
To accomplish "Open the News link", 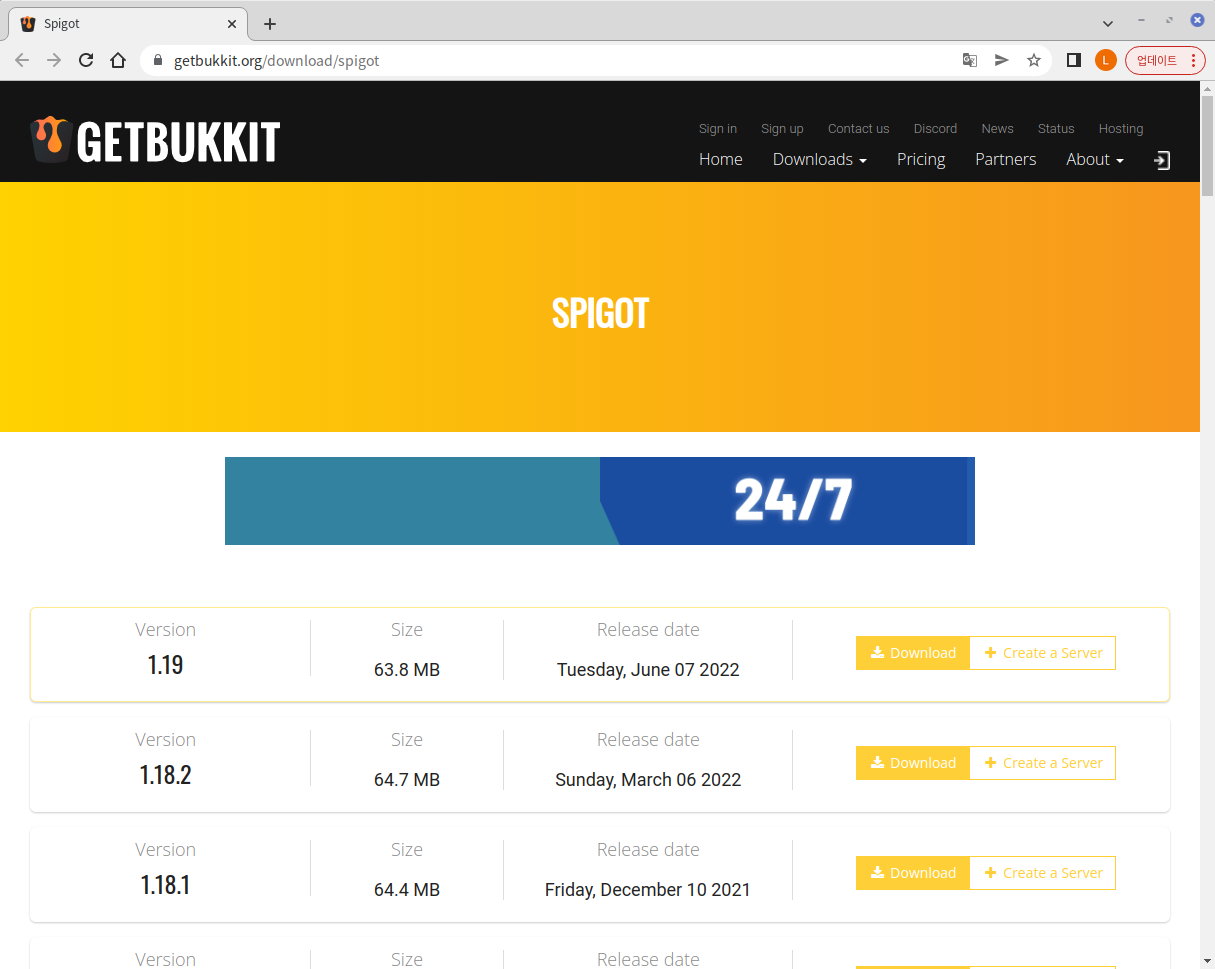I will 997,128.
